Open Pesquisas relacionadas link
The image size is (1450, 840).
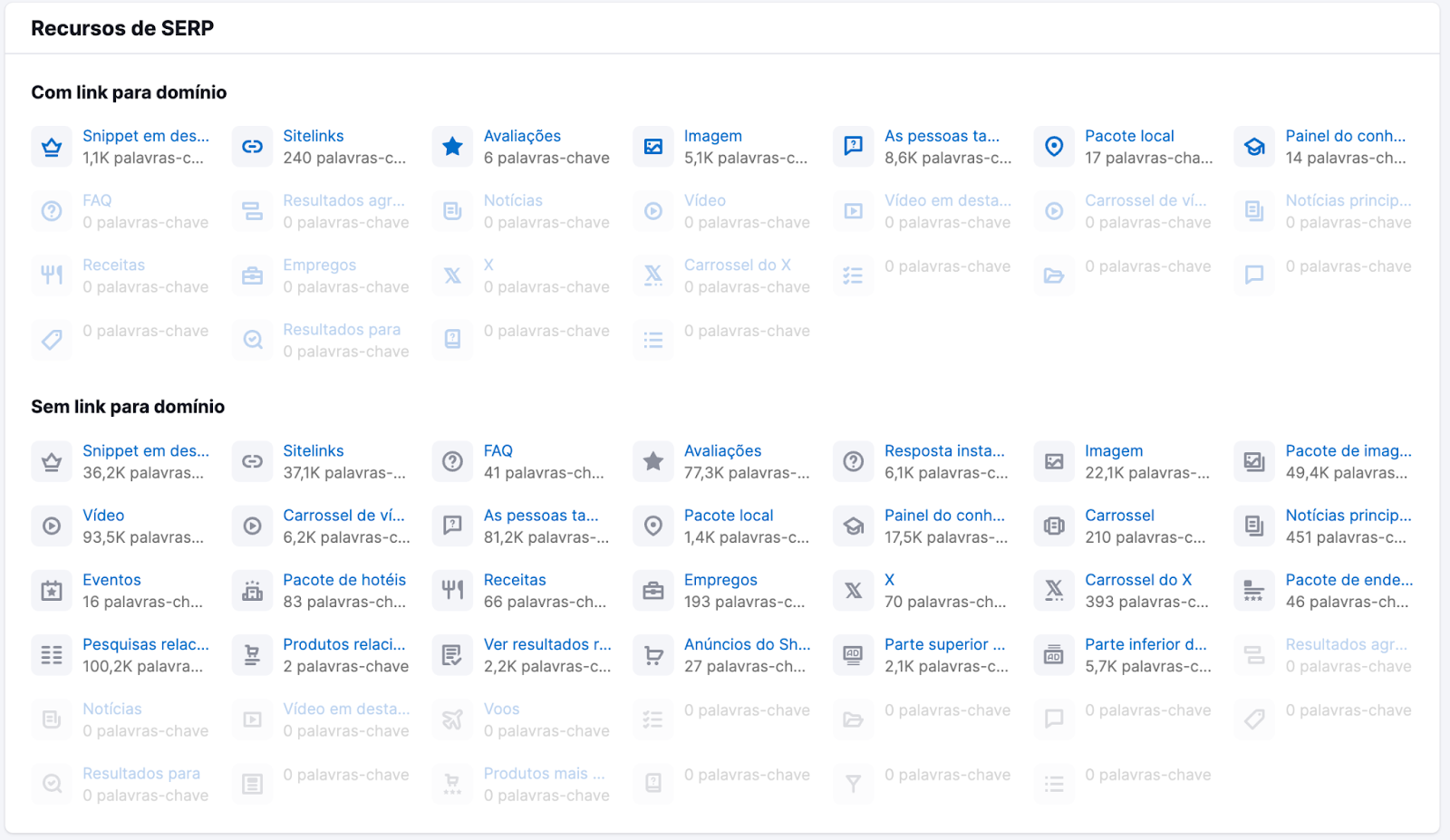pos(146,644)
